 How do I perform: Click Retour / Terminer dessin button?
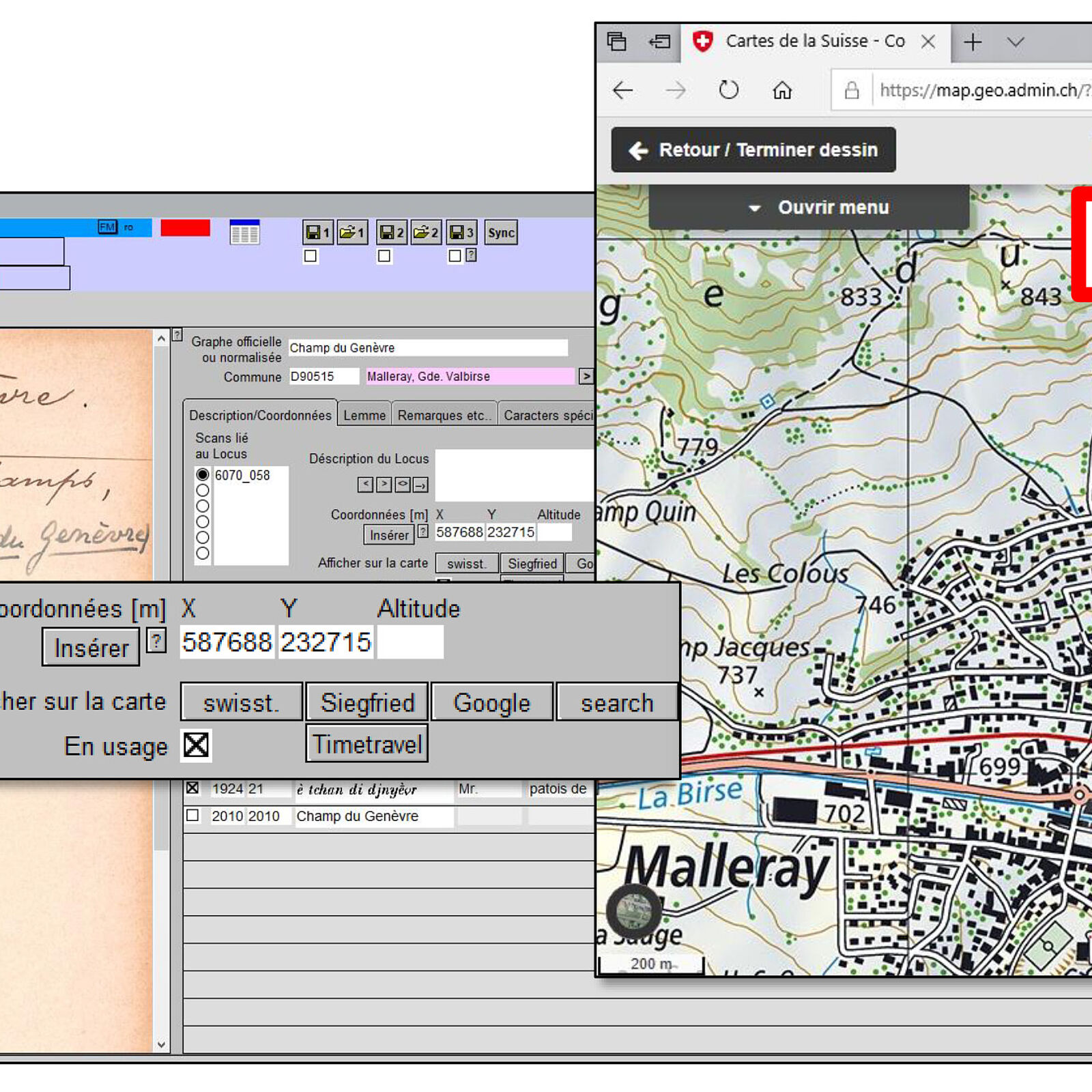click(x=753, y=150)
